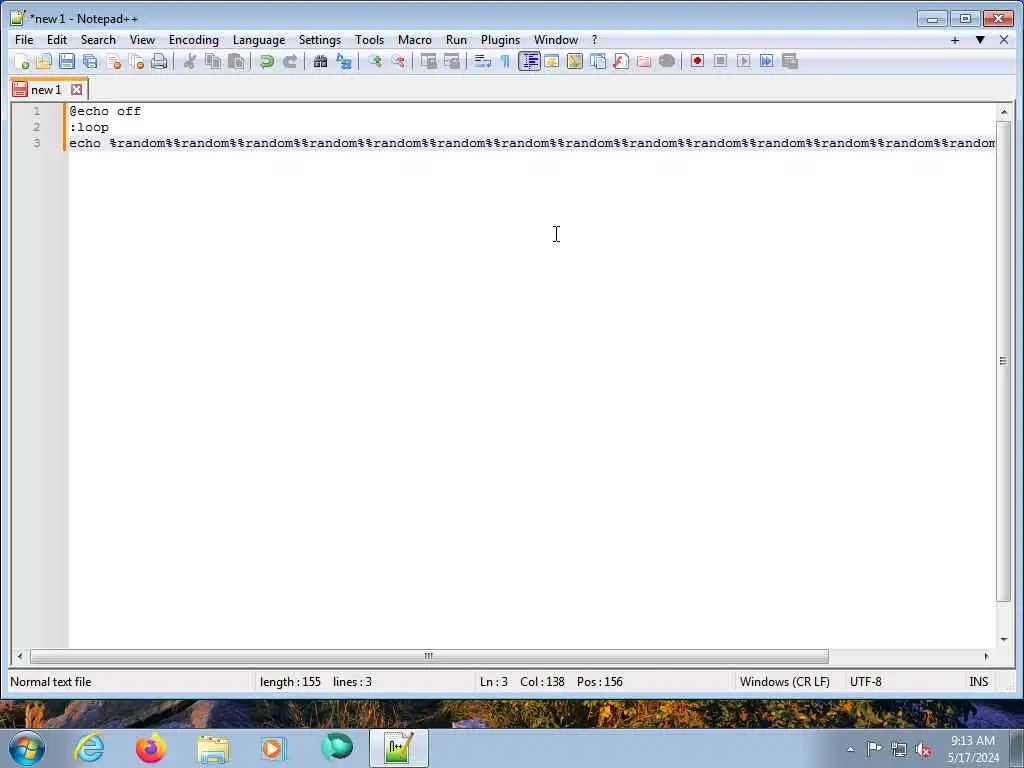
Task: Toggle the Show Indent Guide icon
Action: pos(529,61)
